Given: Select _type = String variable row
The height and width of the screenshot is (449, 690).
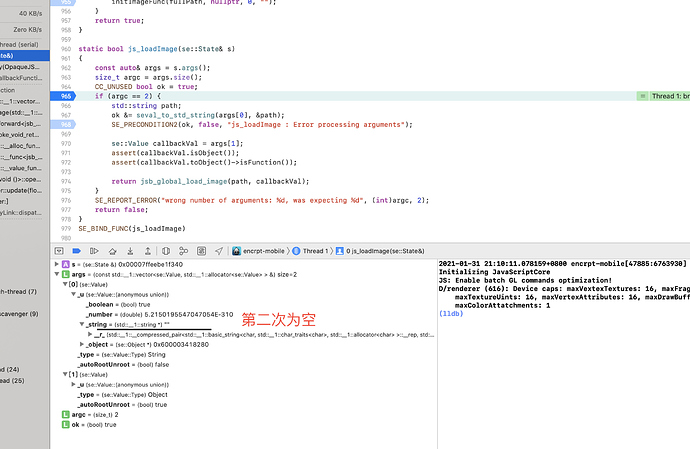Looking at the screenshot, I should click(121, 354).
